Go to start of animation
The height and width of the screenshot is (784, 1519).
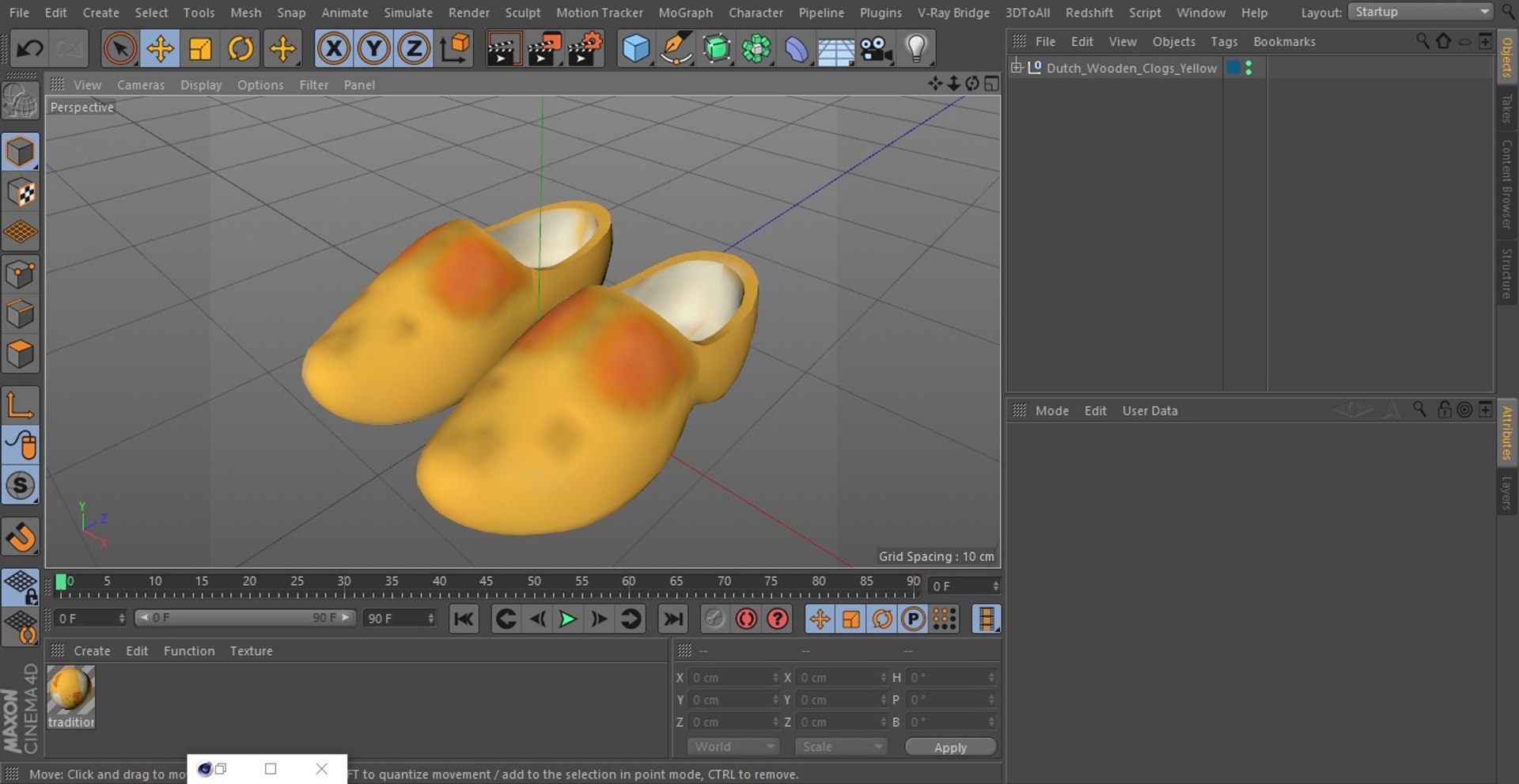point(464,619)
